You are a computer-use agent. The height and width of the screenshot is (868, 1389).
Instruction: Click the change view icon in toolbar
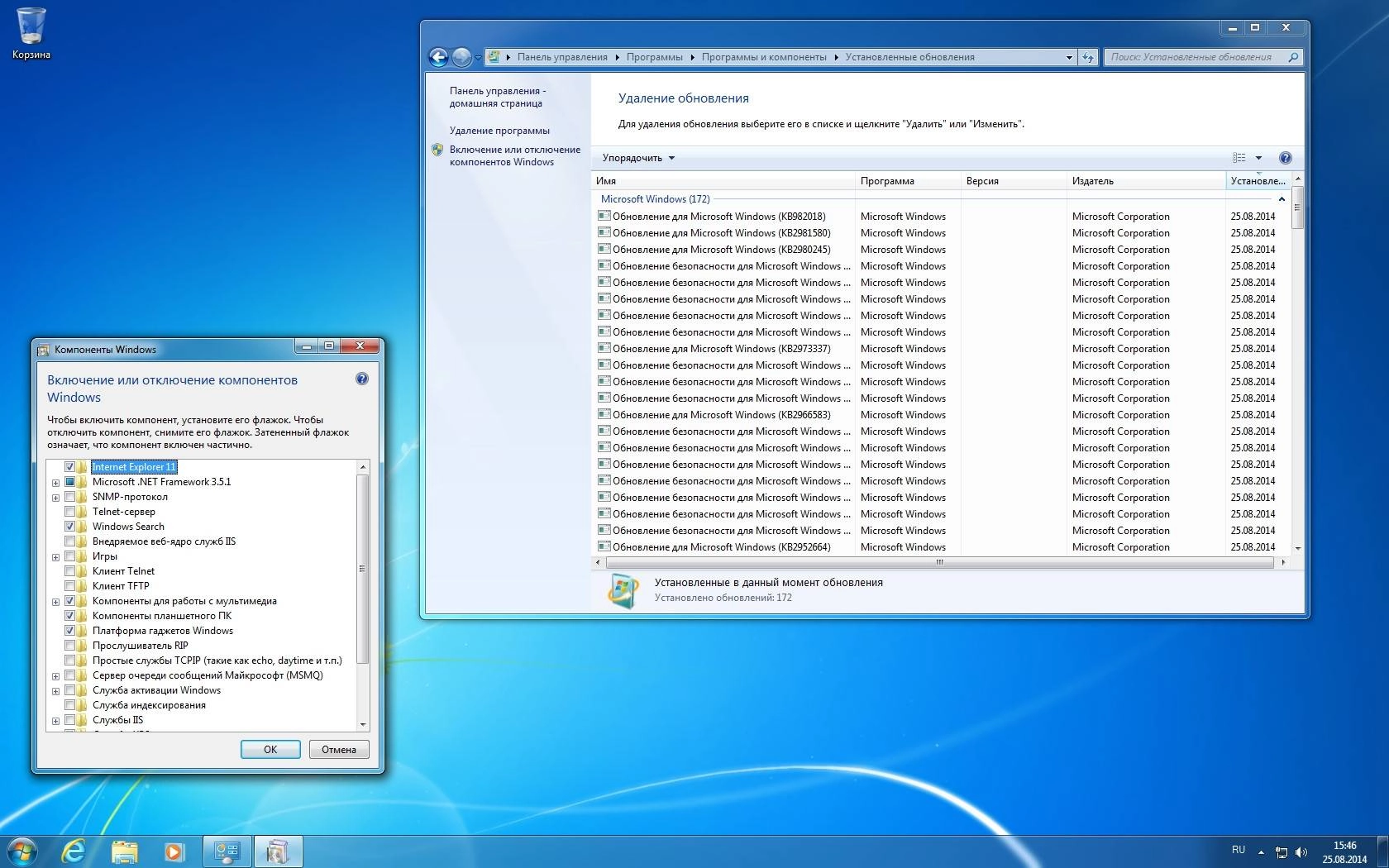point(1239,158)
